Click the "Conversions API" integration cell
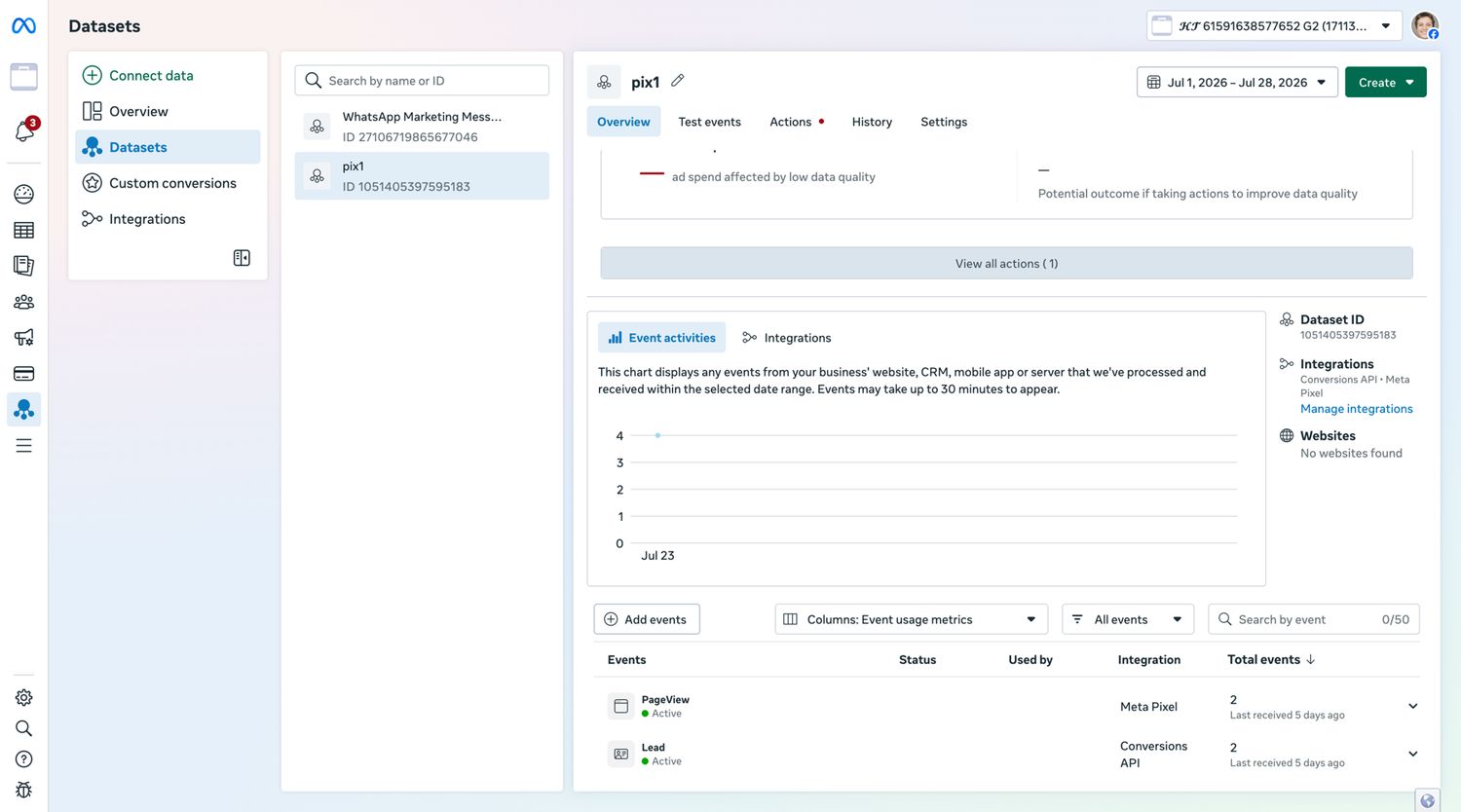1461x812 pixels. point(1153,755)
